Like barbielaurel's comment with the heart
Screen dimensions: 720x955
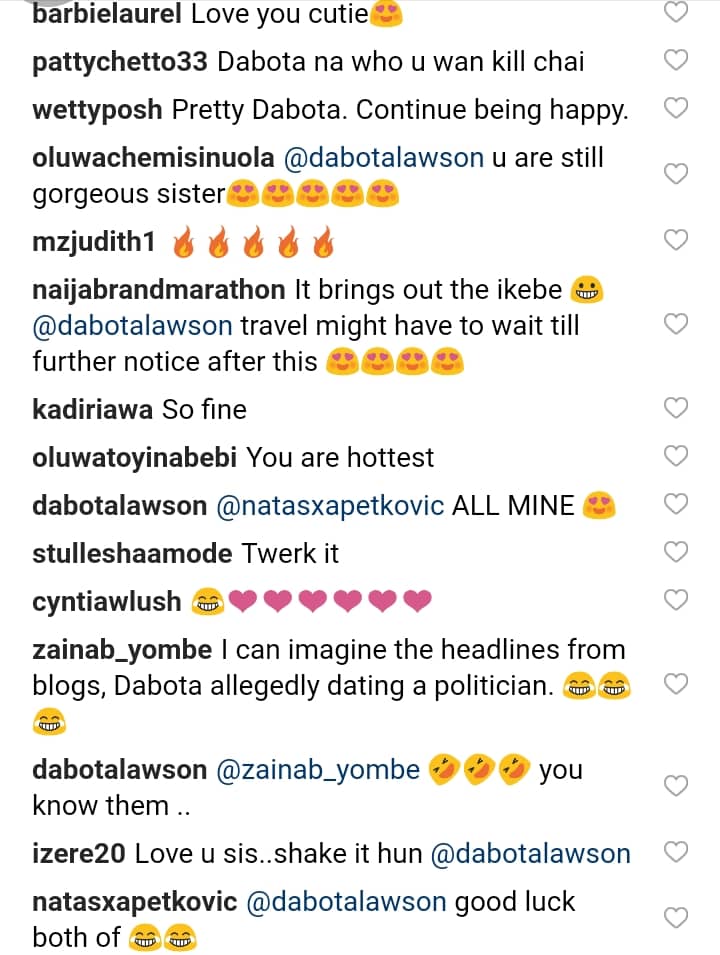[x=677, y=13]
